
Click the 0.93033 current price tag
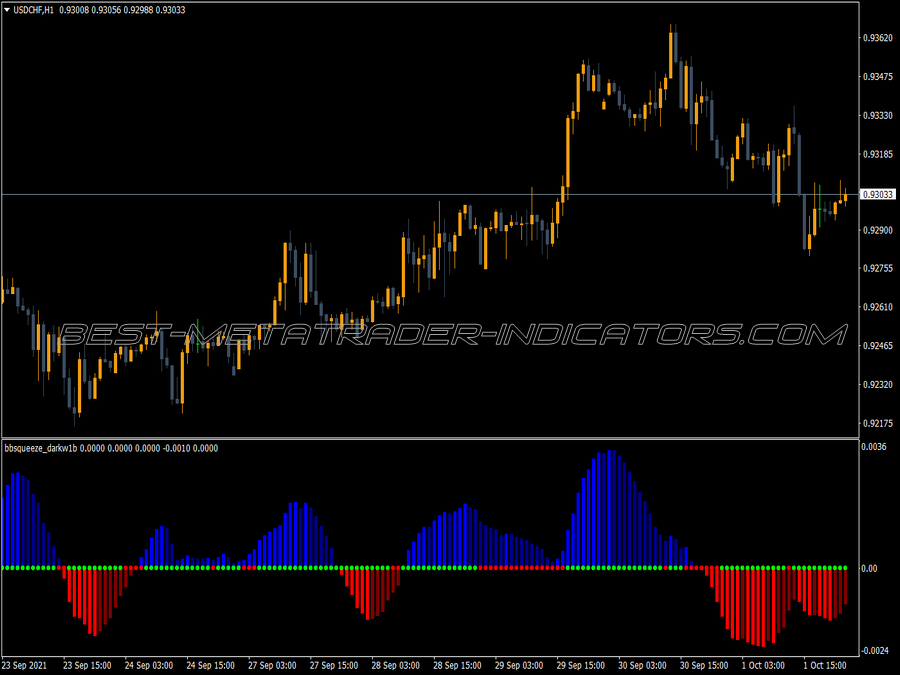click(x=878, y=195)
